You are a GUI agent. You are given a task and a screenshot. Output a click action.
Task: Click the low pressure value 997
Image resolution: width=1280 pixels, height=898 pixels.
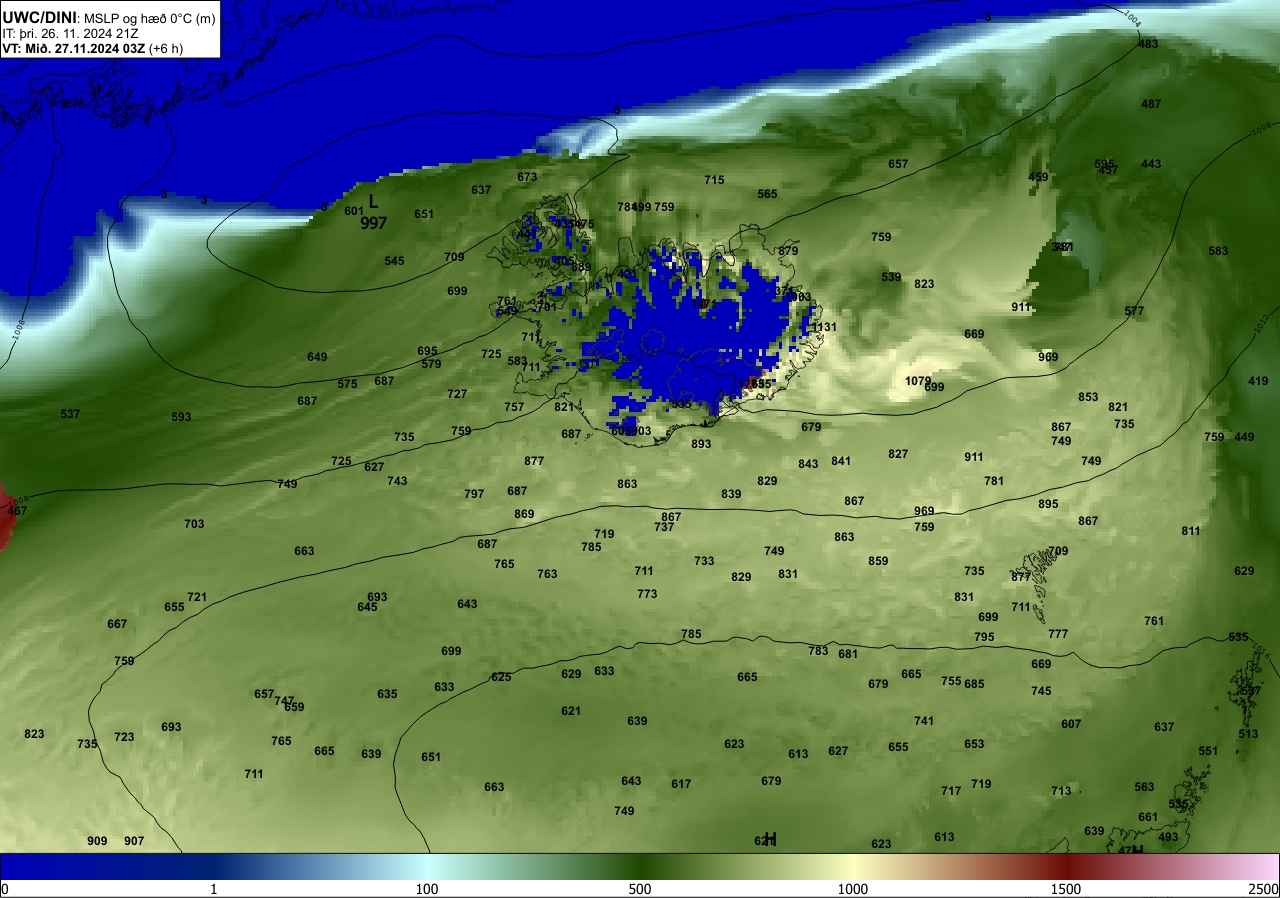pyautogui.click(x=374, y=223)
